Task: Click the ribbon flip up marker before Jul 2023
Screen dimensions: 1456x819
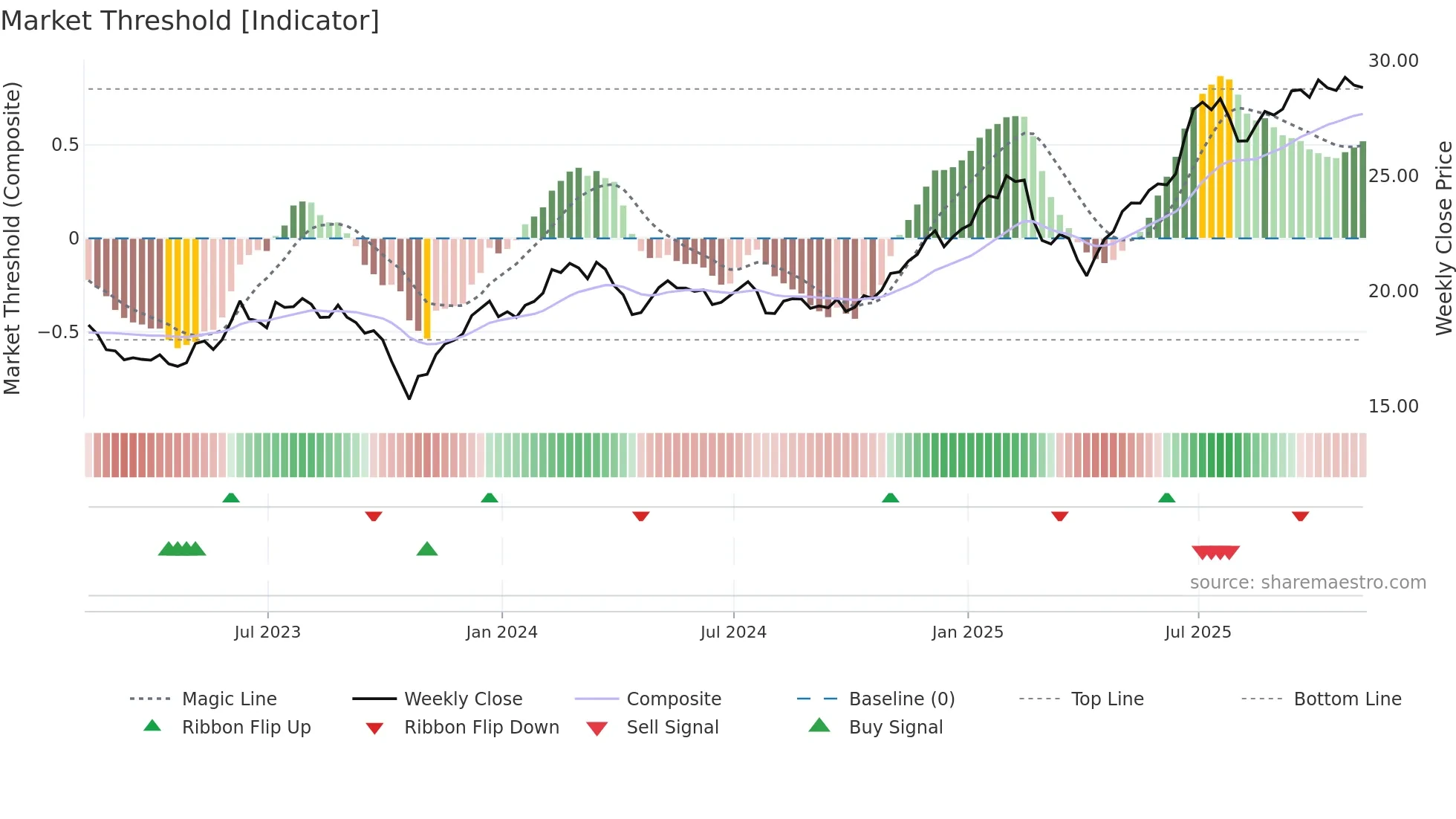Action: (231, 498)
